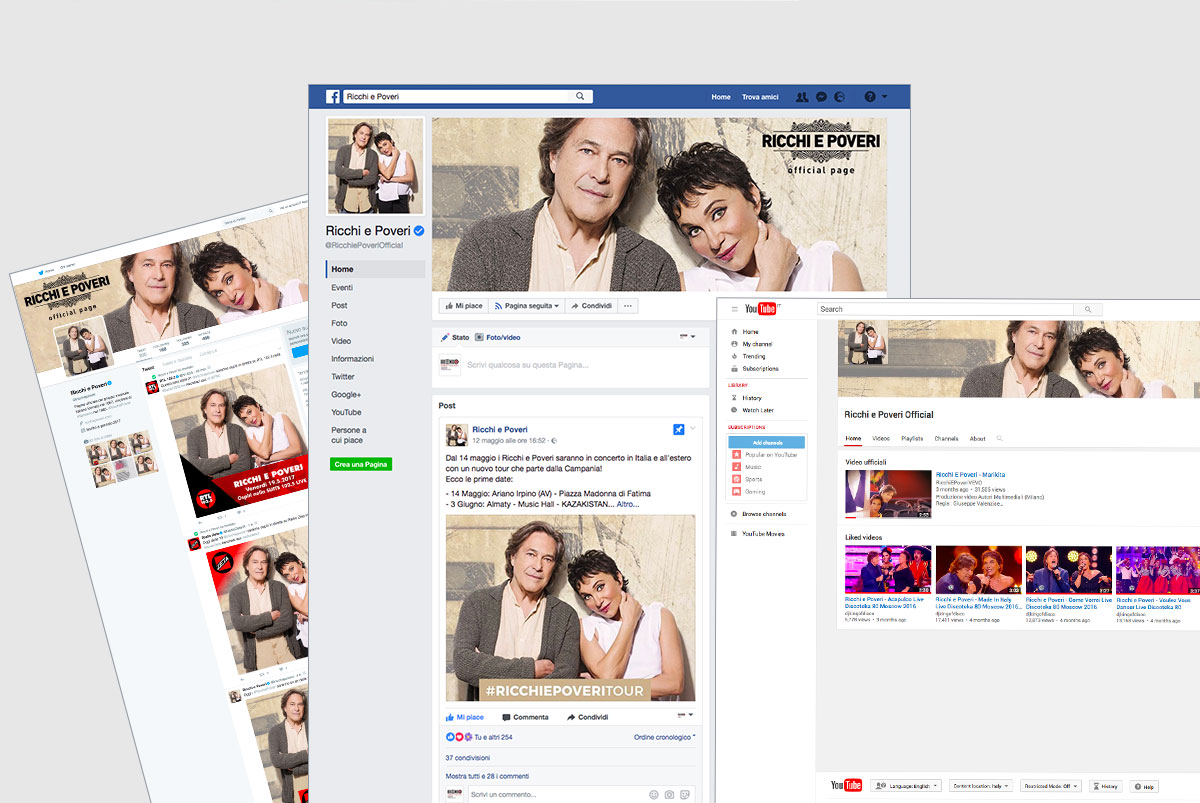Open the YouTube Restricted Mode dropdown
Screen dimensions: 1200x803
pos(1052,786)
